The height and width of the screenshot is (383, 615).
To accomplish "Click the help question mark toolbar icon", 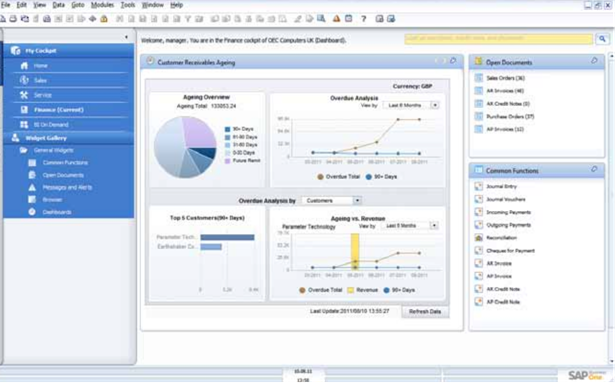I will (x=364, y=18).
